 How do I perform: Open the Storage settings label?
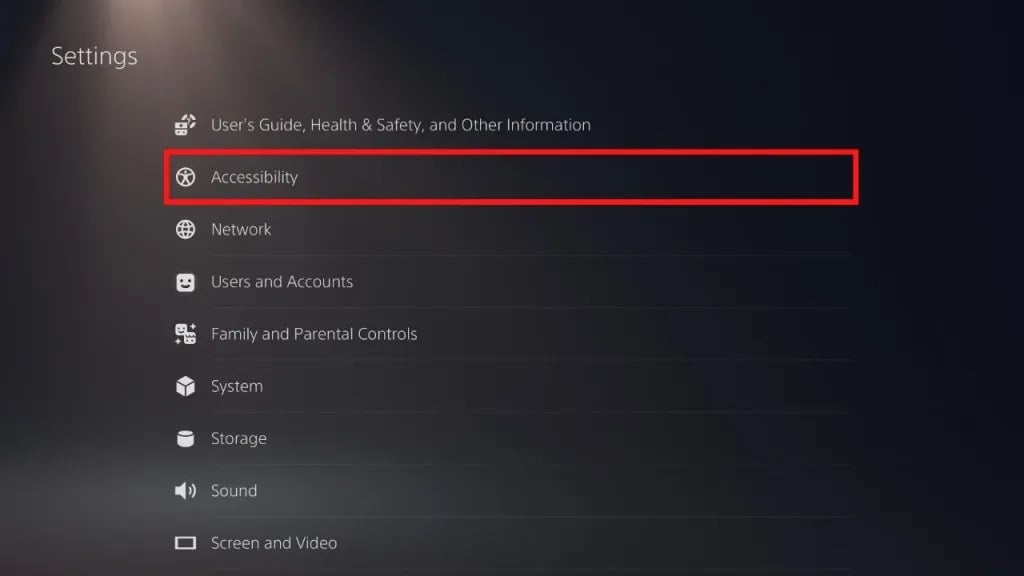coord(239,438)
